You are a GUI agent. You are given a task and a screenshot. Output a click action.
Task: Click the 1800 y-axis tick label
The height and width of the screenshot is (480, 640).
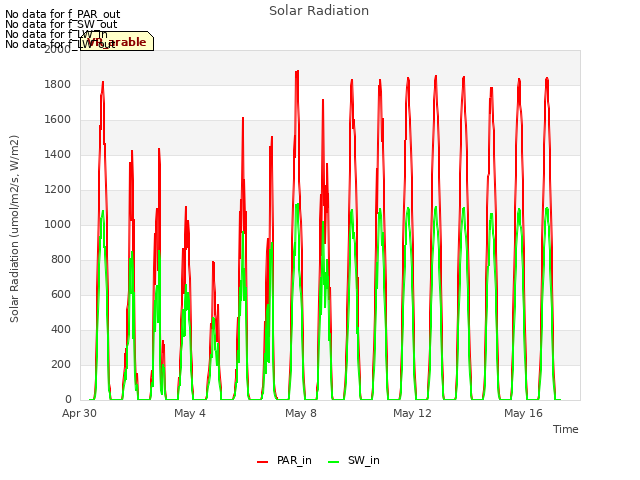(58, 84)
